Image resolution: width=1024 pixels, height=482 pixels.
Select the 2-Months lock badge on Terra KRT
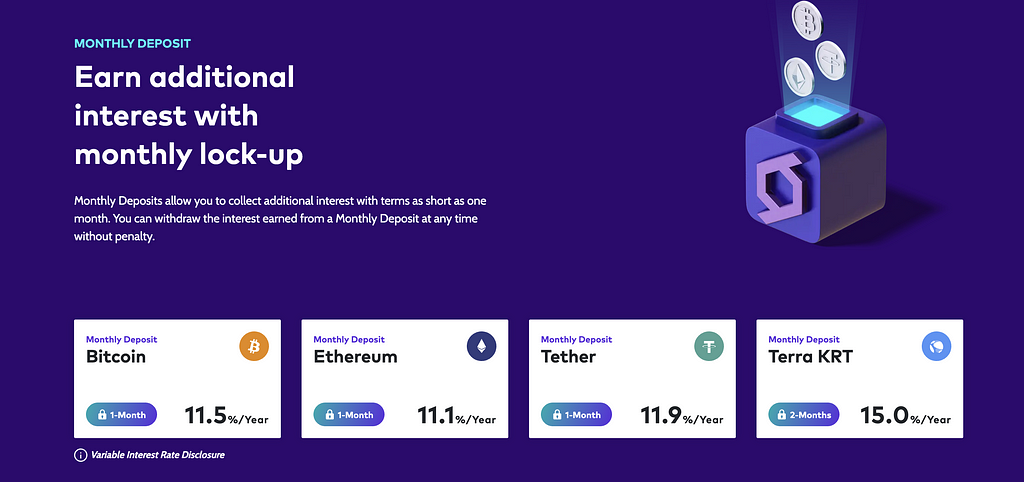(804, 415)
